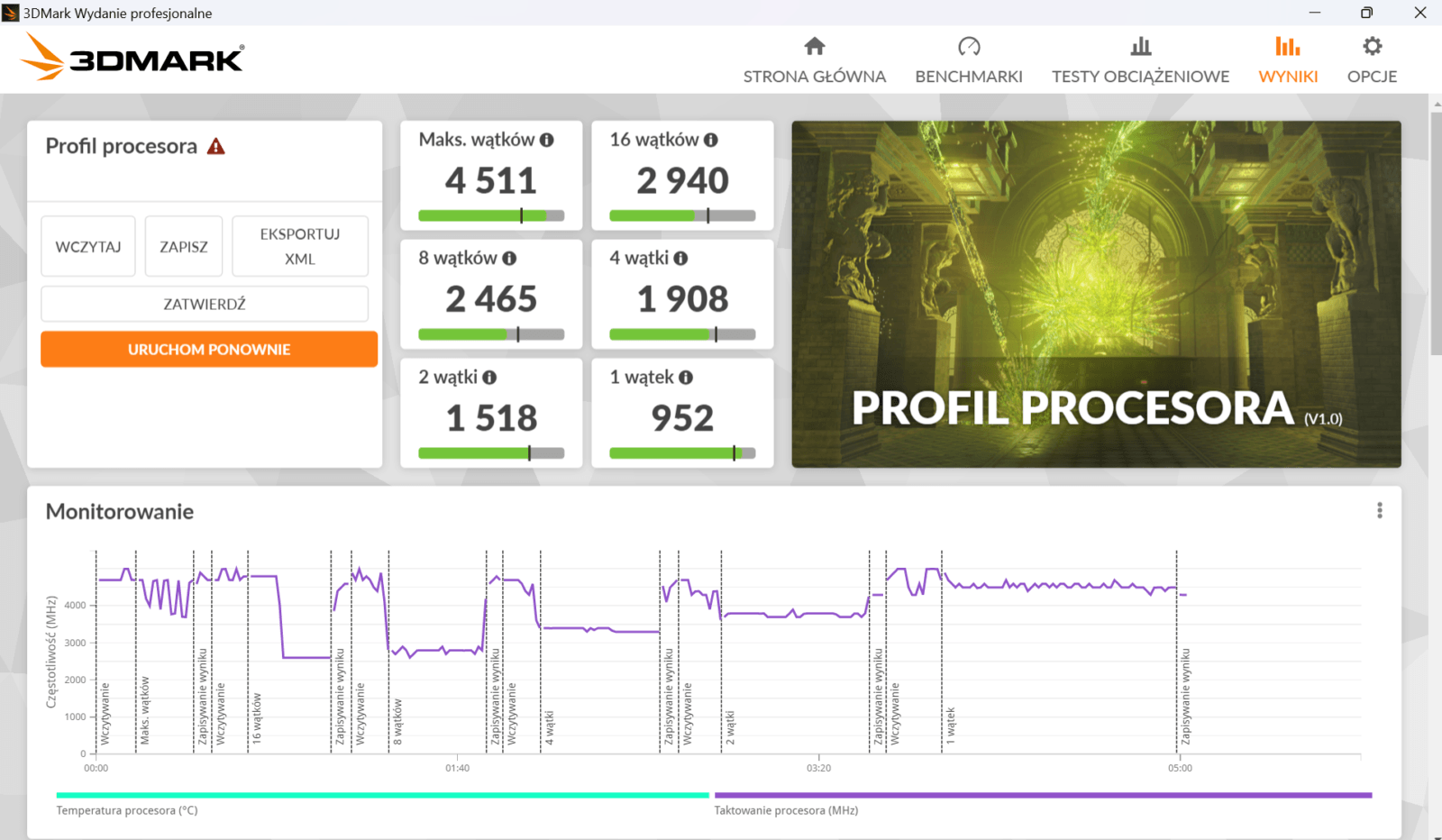Show info for 16 wątków score

(x=711, y=140)
